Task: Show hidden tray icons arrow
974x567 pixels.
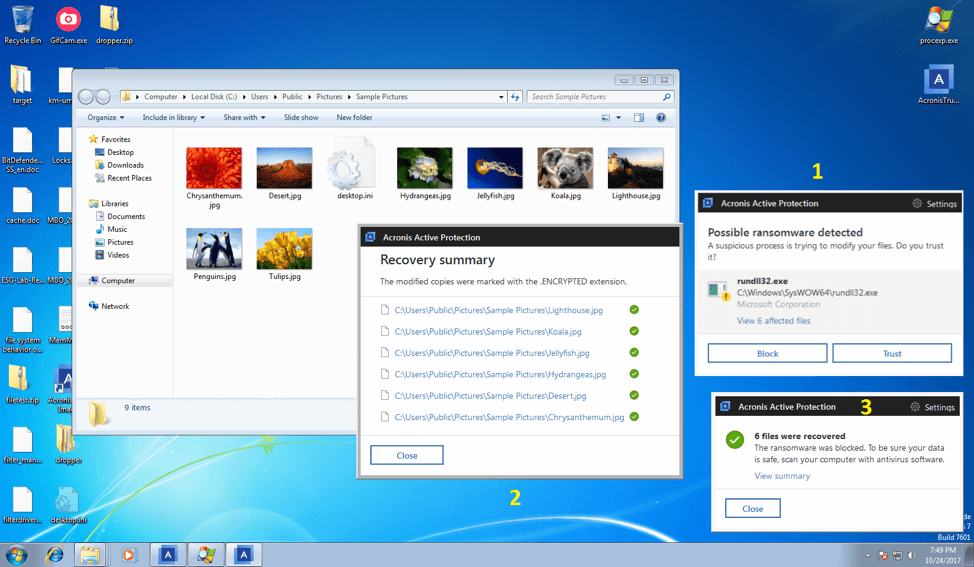Action: click(x=867, y=555)
